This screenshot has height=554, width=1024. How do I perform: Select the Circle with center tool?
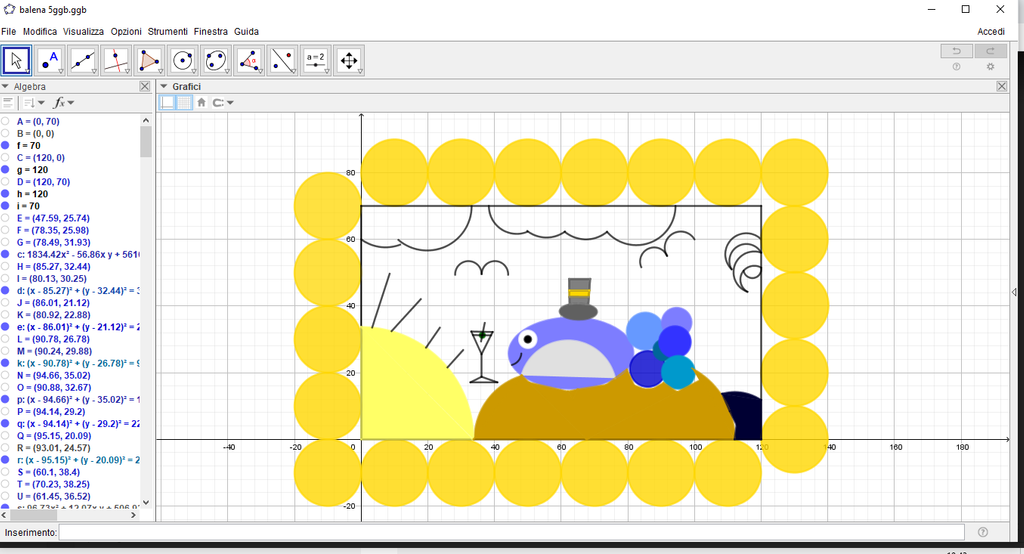[x=182, y=61]
